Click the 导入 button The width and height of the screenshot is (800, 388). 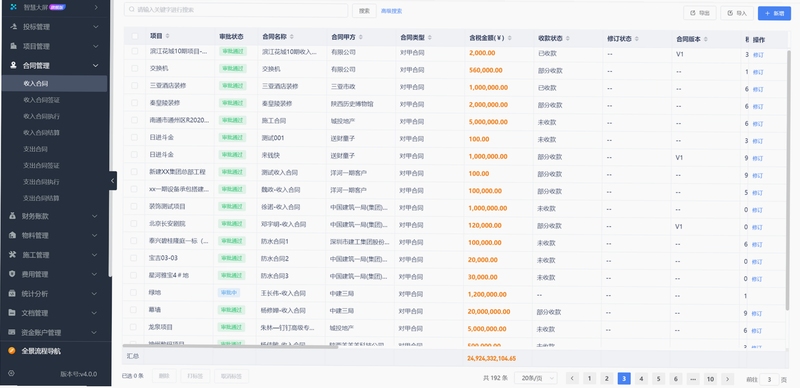coord(737,13)
